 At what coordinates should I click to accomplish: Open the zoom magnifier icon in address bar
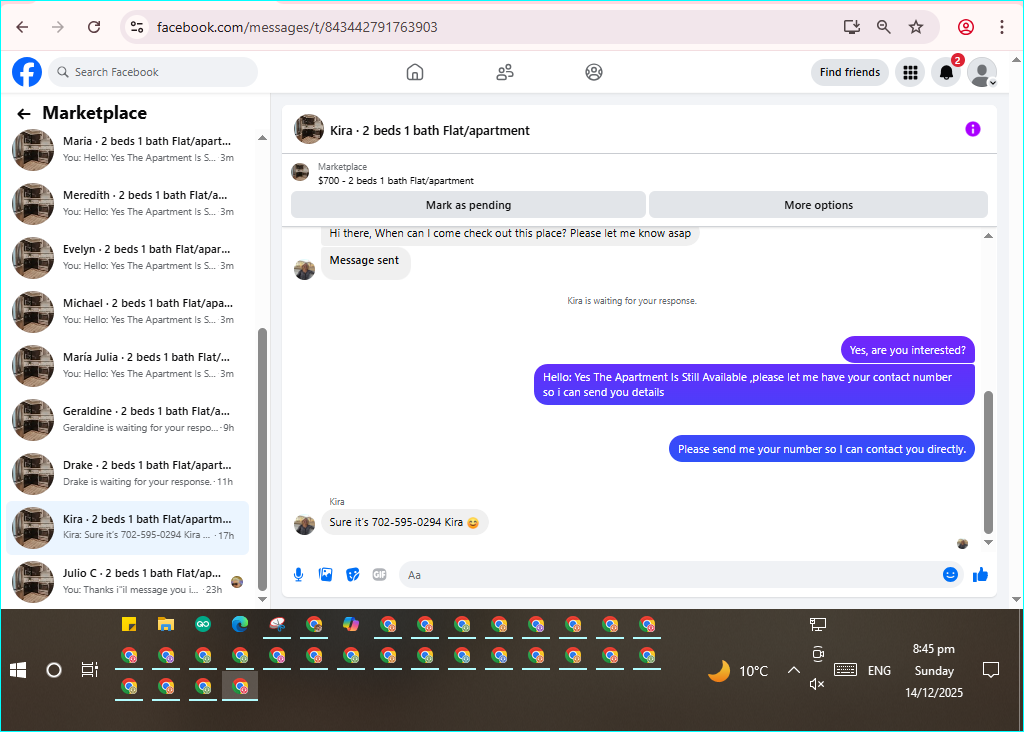[x=884, y=27]
